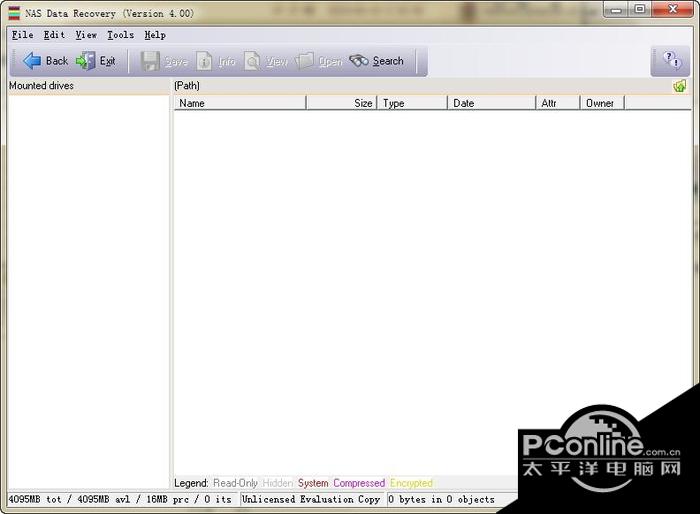Click the Exit toolbar icon
Viewport: 700px width, 514px height.
[85, 61]
